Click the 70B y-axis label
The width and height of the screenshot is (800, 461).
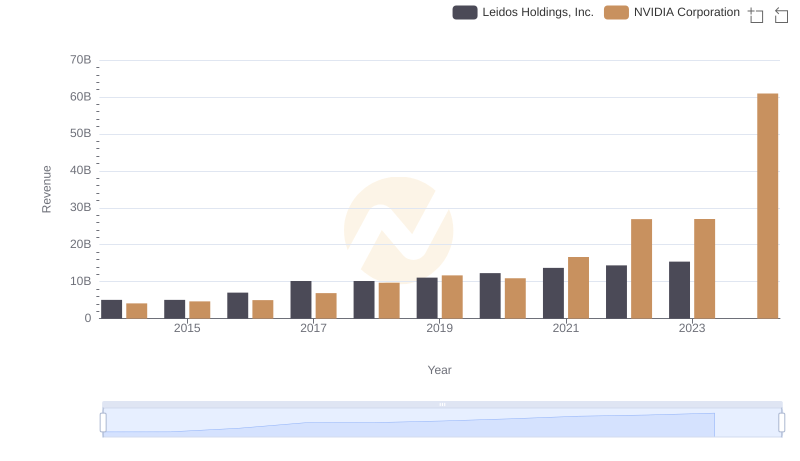(81, 60)
